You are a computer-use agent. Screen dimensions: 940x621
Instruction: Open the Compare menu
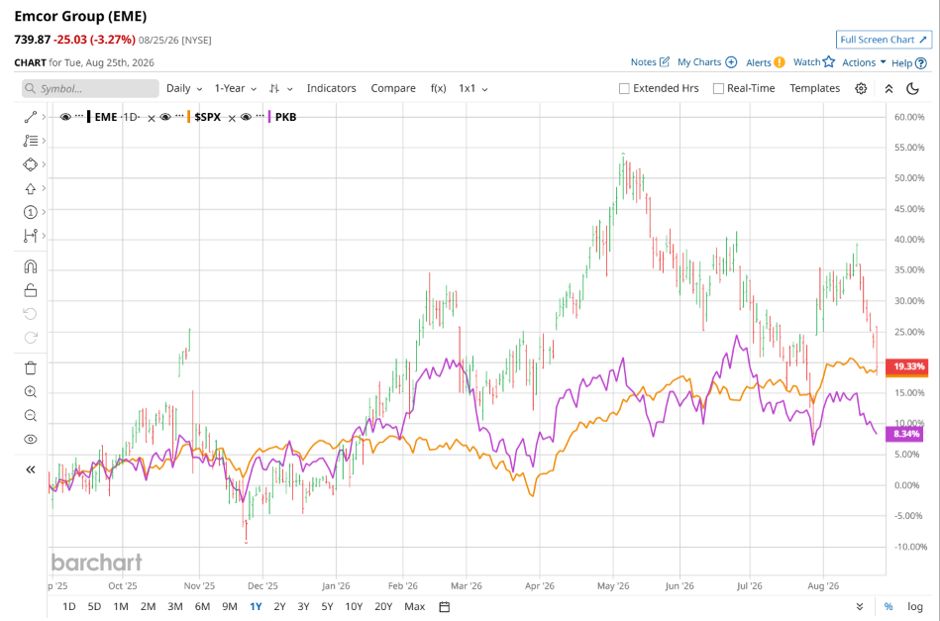[393, 88]
